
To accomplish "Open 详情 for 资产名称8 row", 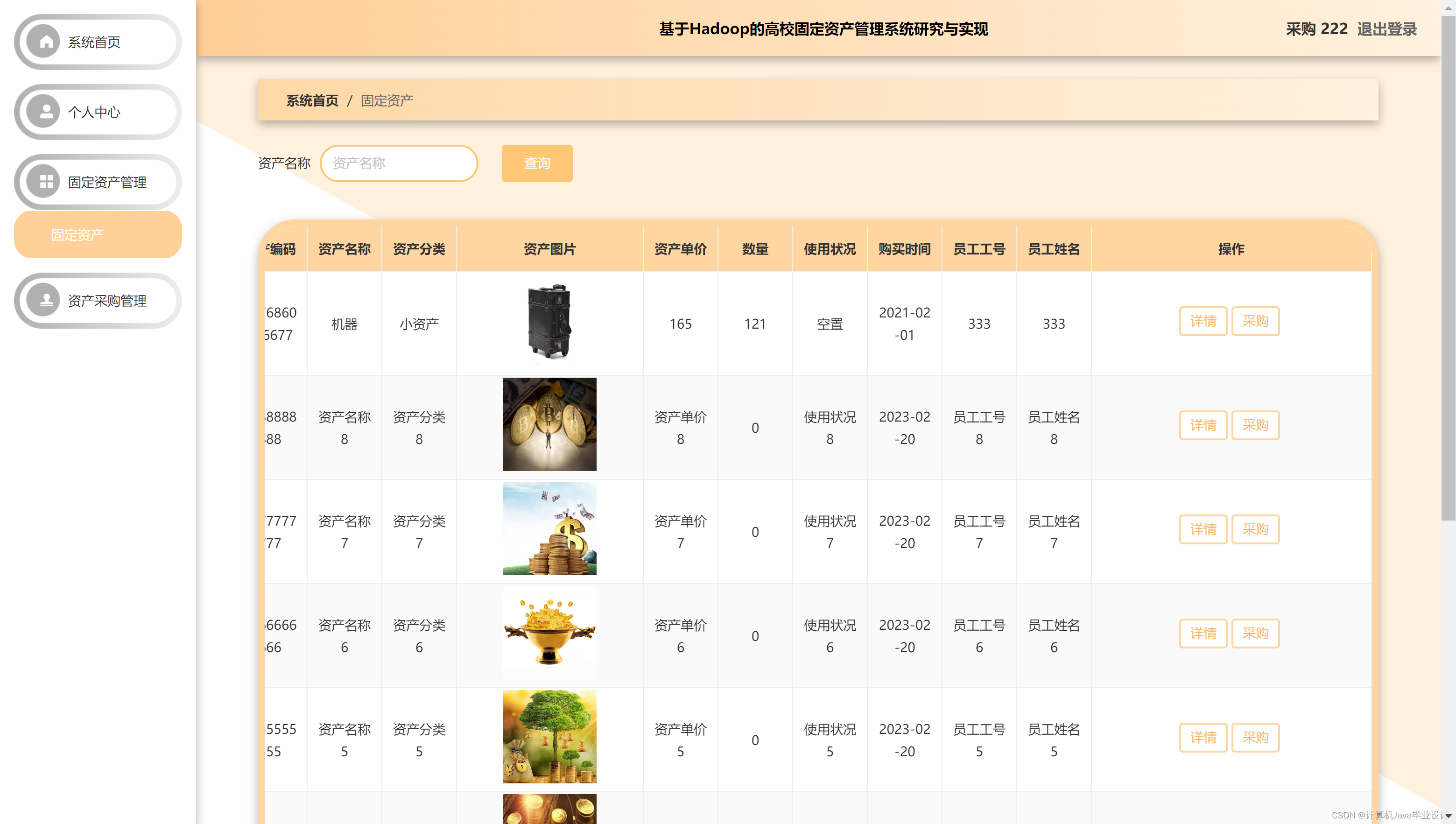I will point(1203,425).
